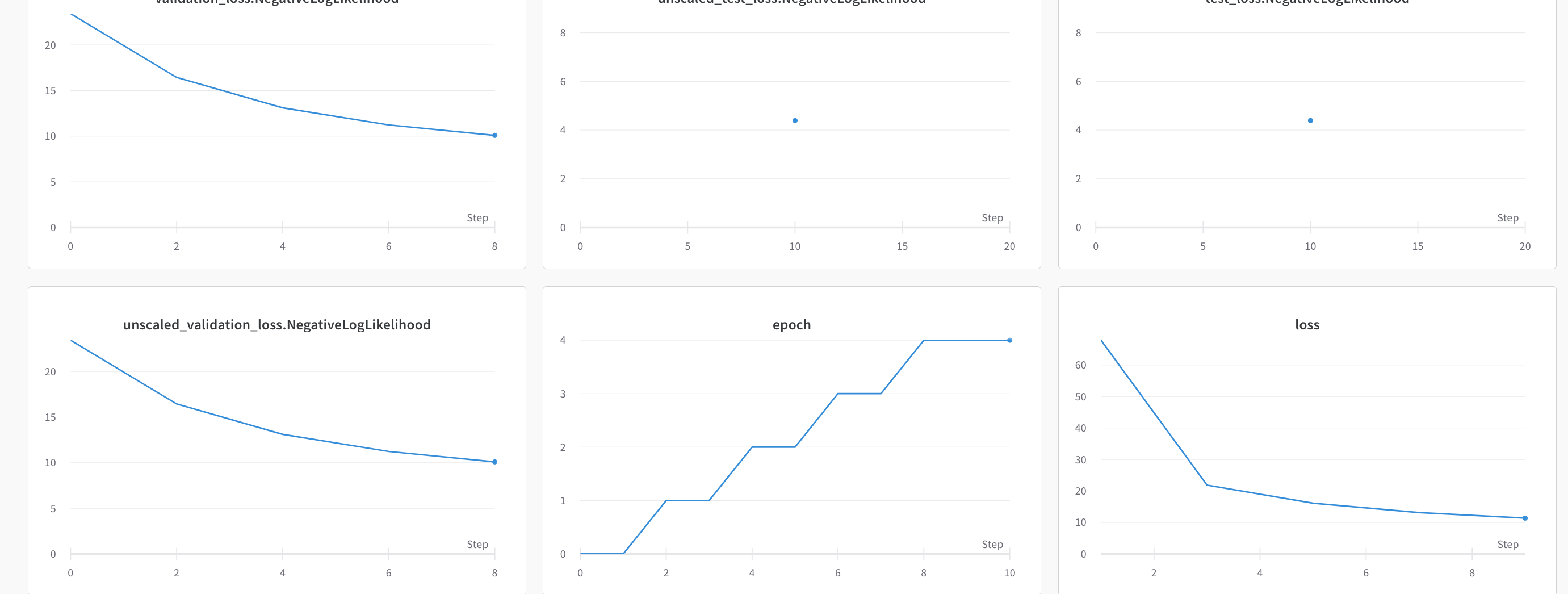Click x-axis tick 6 in loss chart
The width and height of the screenshot is (1568, 594).
pos(1366,572)
